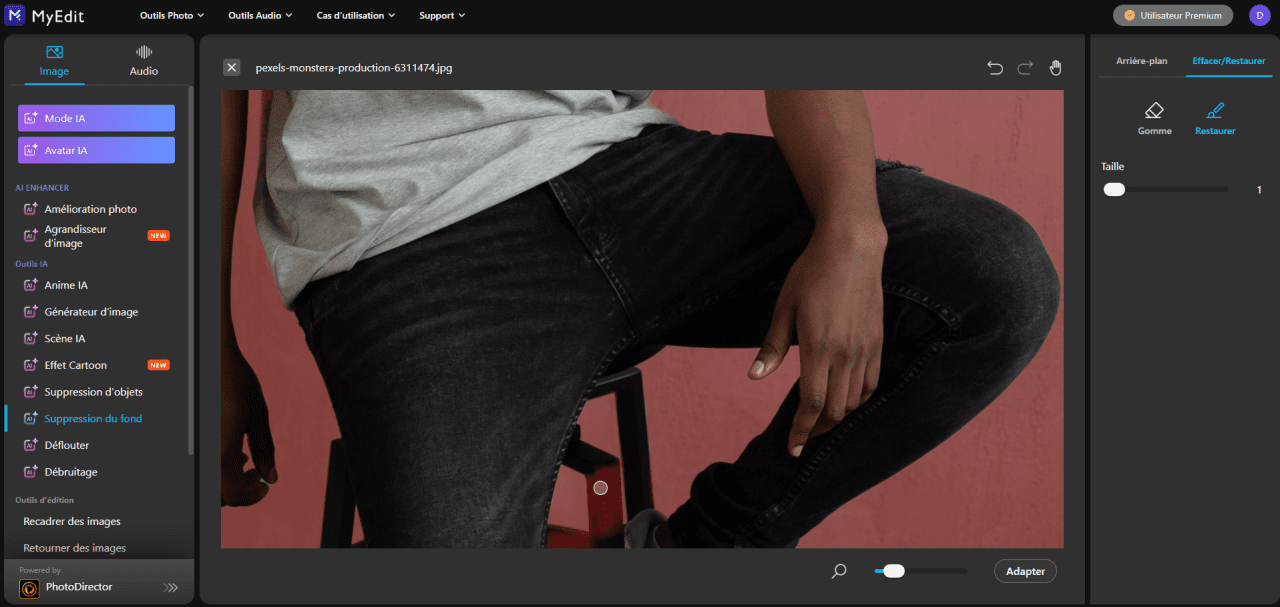Screen dimensions: 1280x607
Task: Click the Suppression du fond AI icon
Action: (31, 418)
